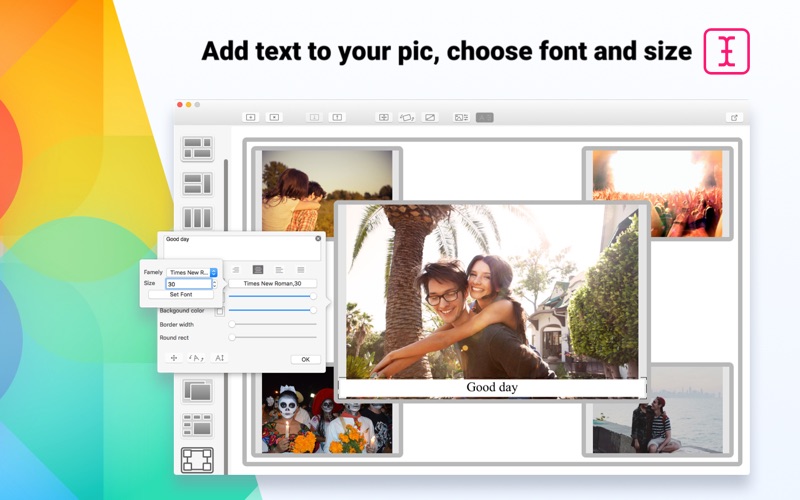This screenshot has height=500, width=800.
Task: Choose the mosaic layout at sidebar top
Action: pyautogui.click(x=197, y=148)
